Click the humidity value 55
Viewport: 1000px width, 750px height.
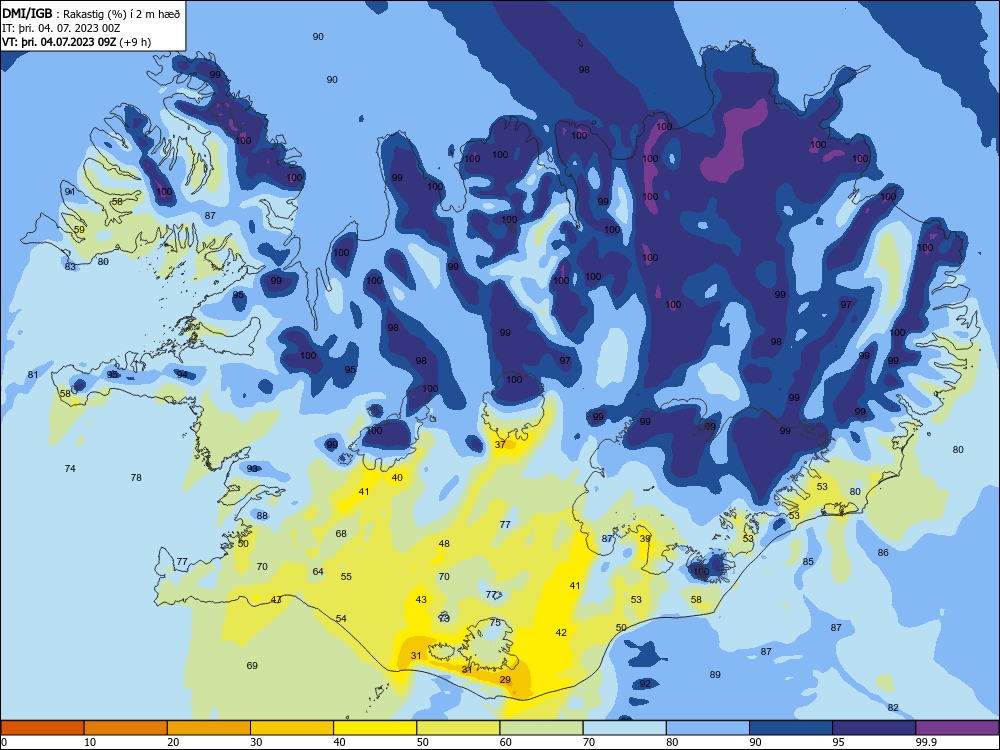click(x=346, y=577)
